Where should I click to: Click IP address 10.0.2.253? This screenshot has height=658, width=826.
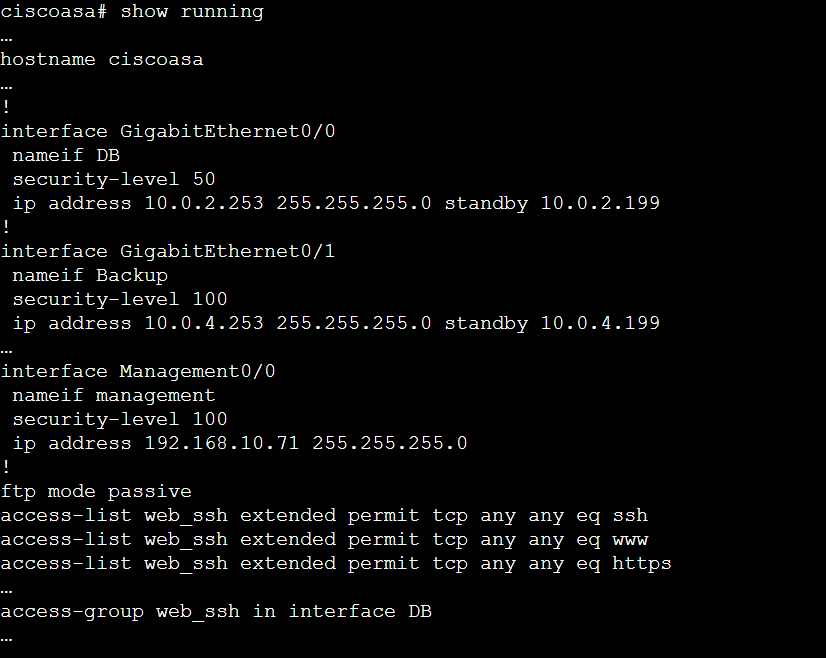[204, 204]
